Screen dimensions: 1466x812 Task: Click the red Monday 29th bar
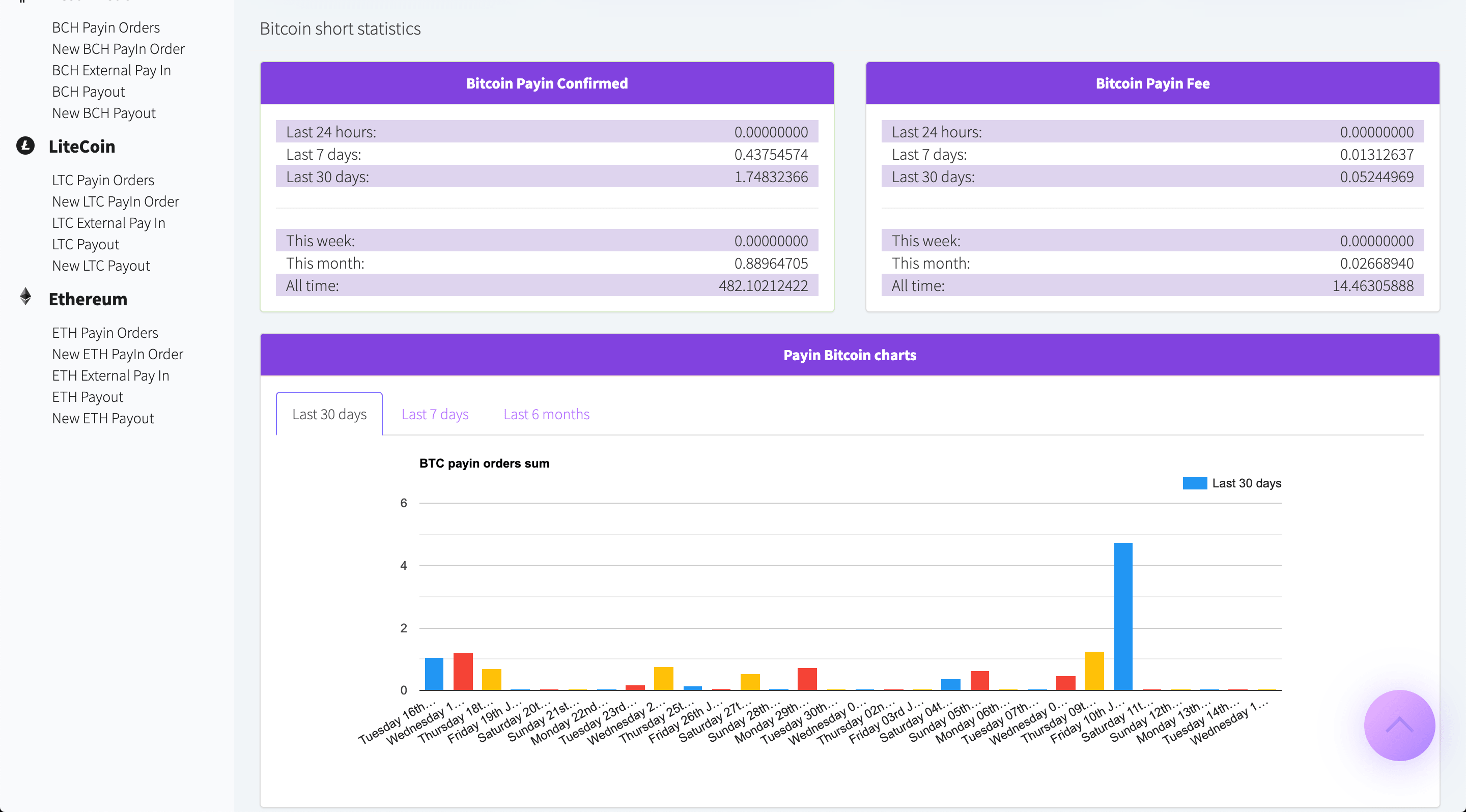[x=807, y=679]
